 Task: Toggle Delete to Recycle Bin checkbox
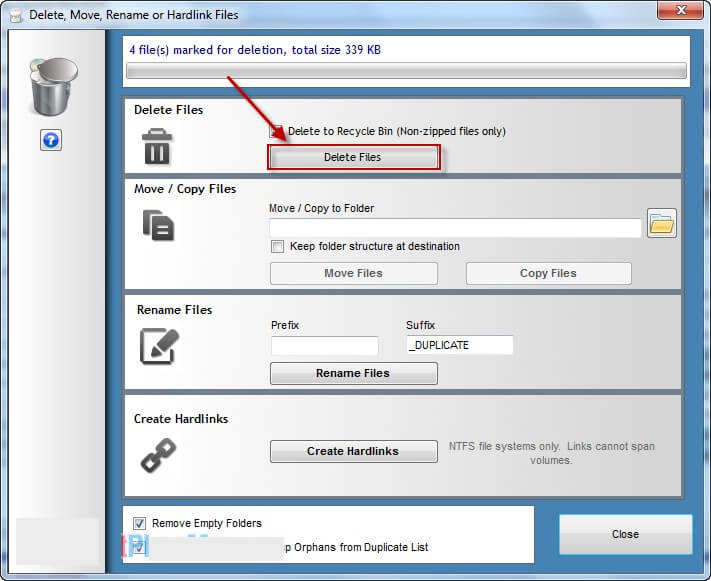(x=276, y=132)
